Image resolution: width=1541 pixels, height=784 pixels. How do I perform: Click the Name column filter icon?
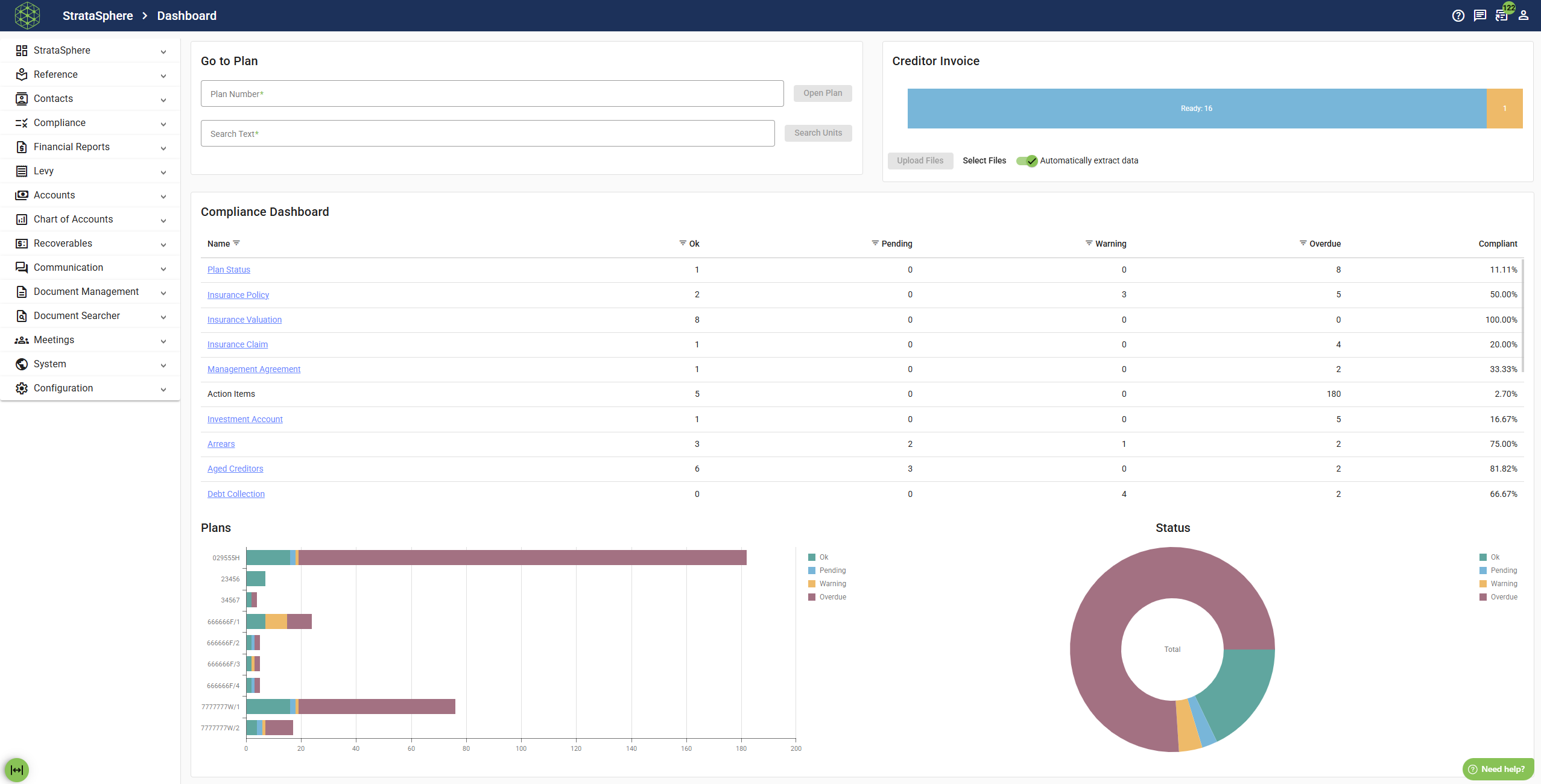pos(236,243)
